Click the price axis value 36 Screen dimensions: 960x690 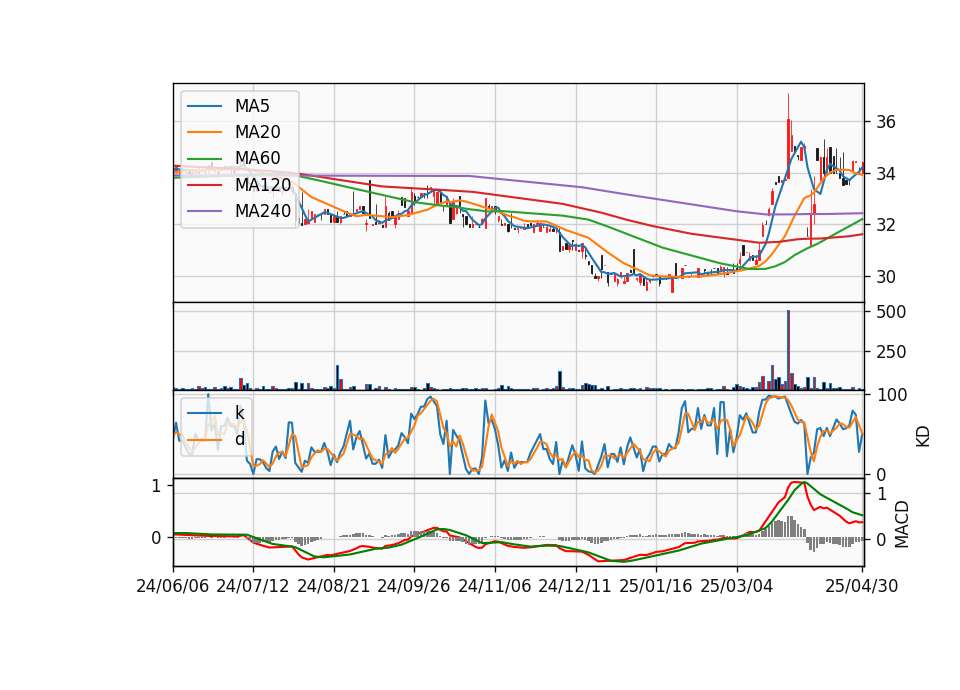886,122
